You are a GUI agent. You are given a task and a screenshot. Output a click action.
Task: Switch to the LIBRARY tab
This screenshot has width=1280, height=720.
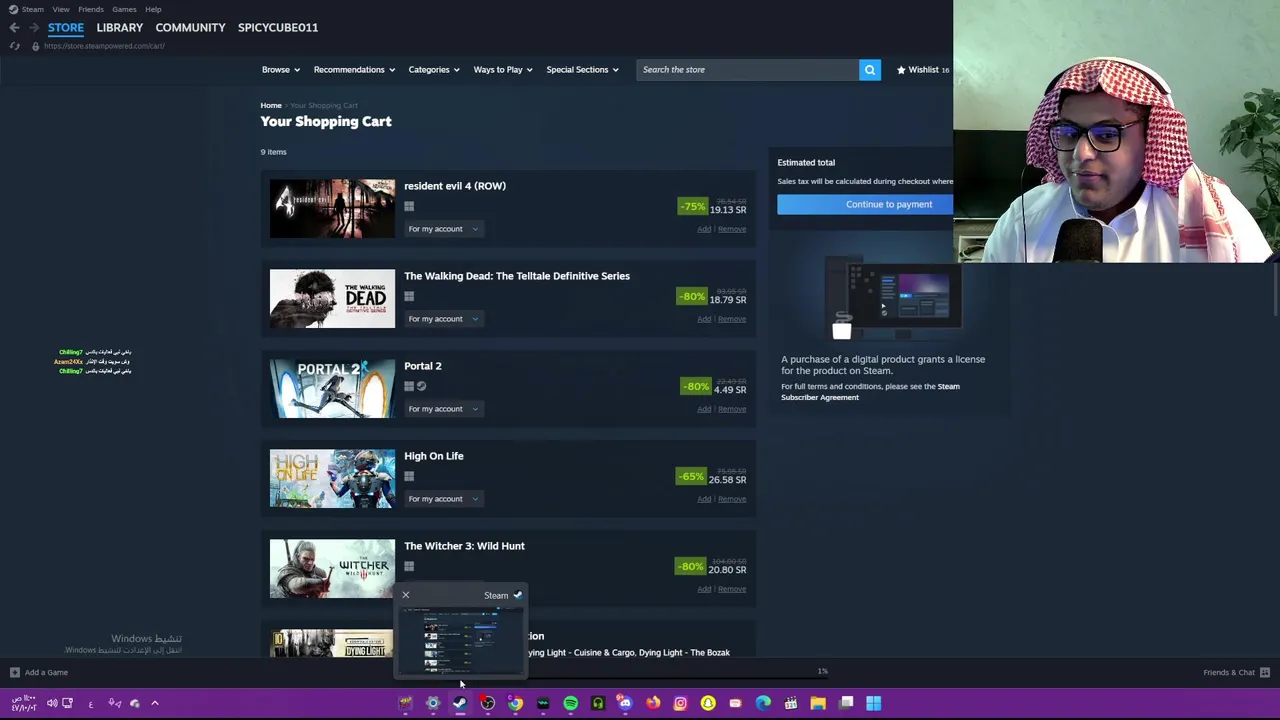[x=120, y=28]
